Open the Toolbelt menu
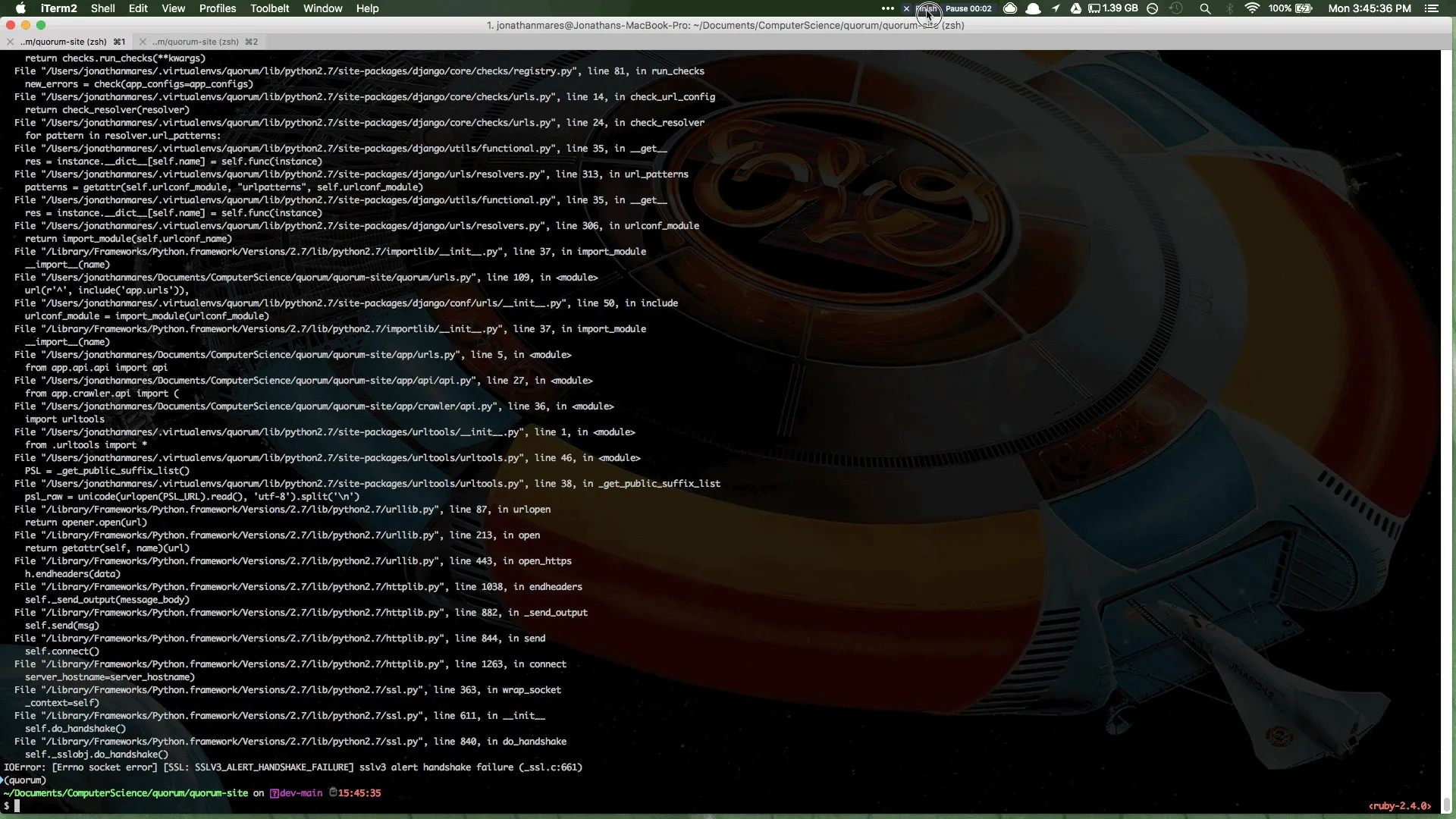The image size is (1456, 819). pyautogui.click(x=269, y=8)
